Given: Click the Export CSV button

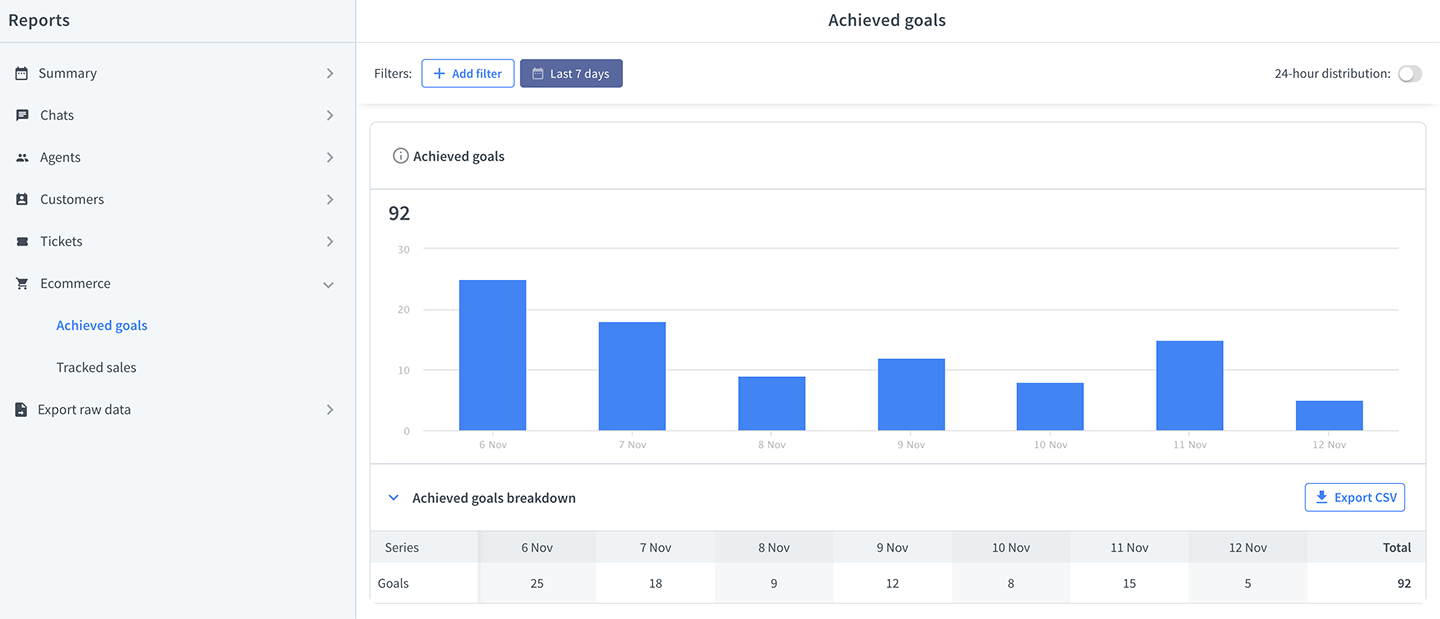Looking at the screenshot, I should (1355, 497).
